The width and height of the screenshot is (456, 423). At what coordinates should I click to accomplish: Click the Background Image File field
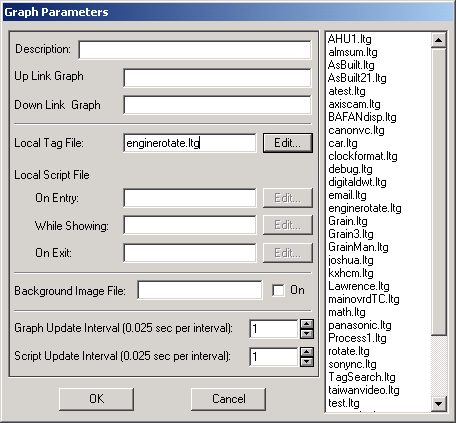(x=200, y=290)
